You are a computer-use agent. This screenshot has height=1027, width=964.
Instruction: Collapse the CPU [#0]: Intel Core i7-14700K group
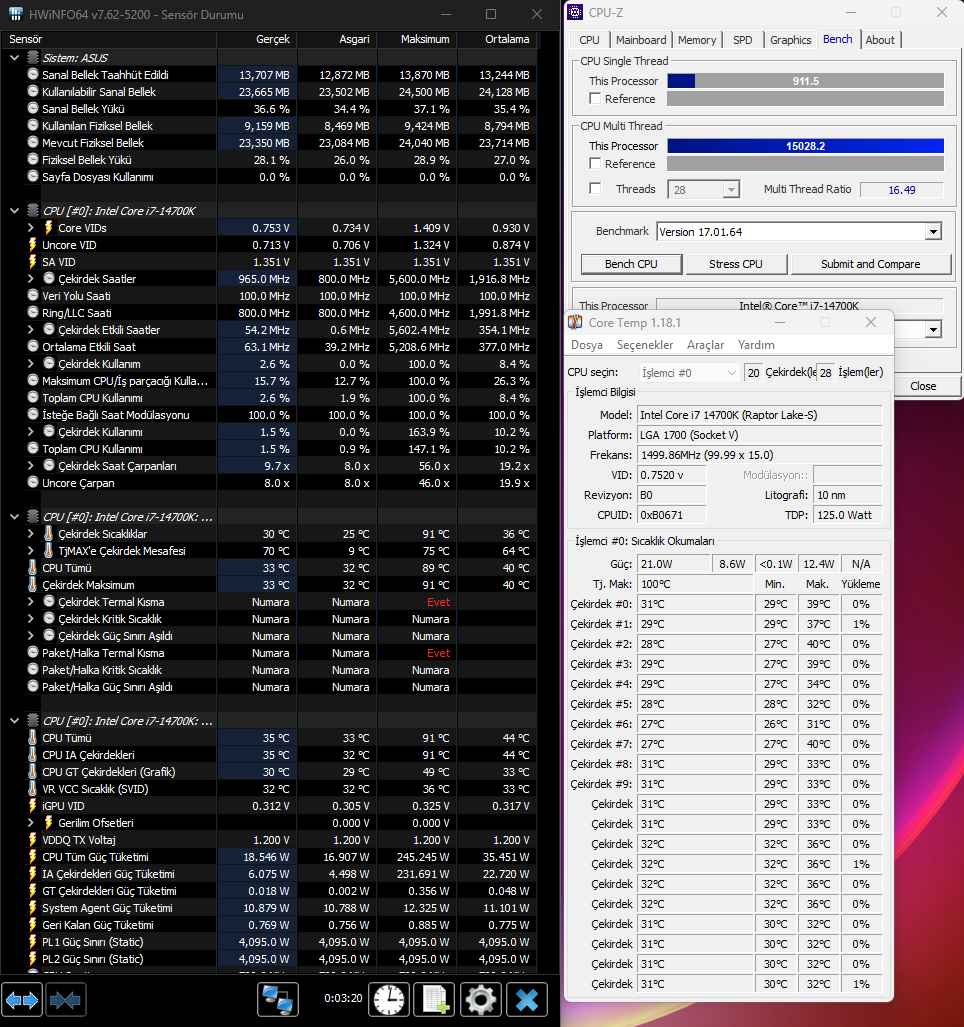coord(14,211)
